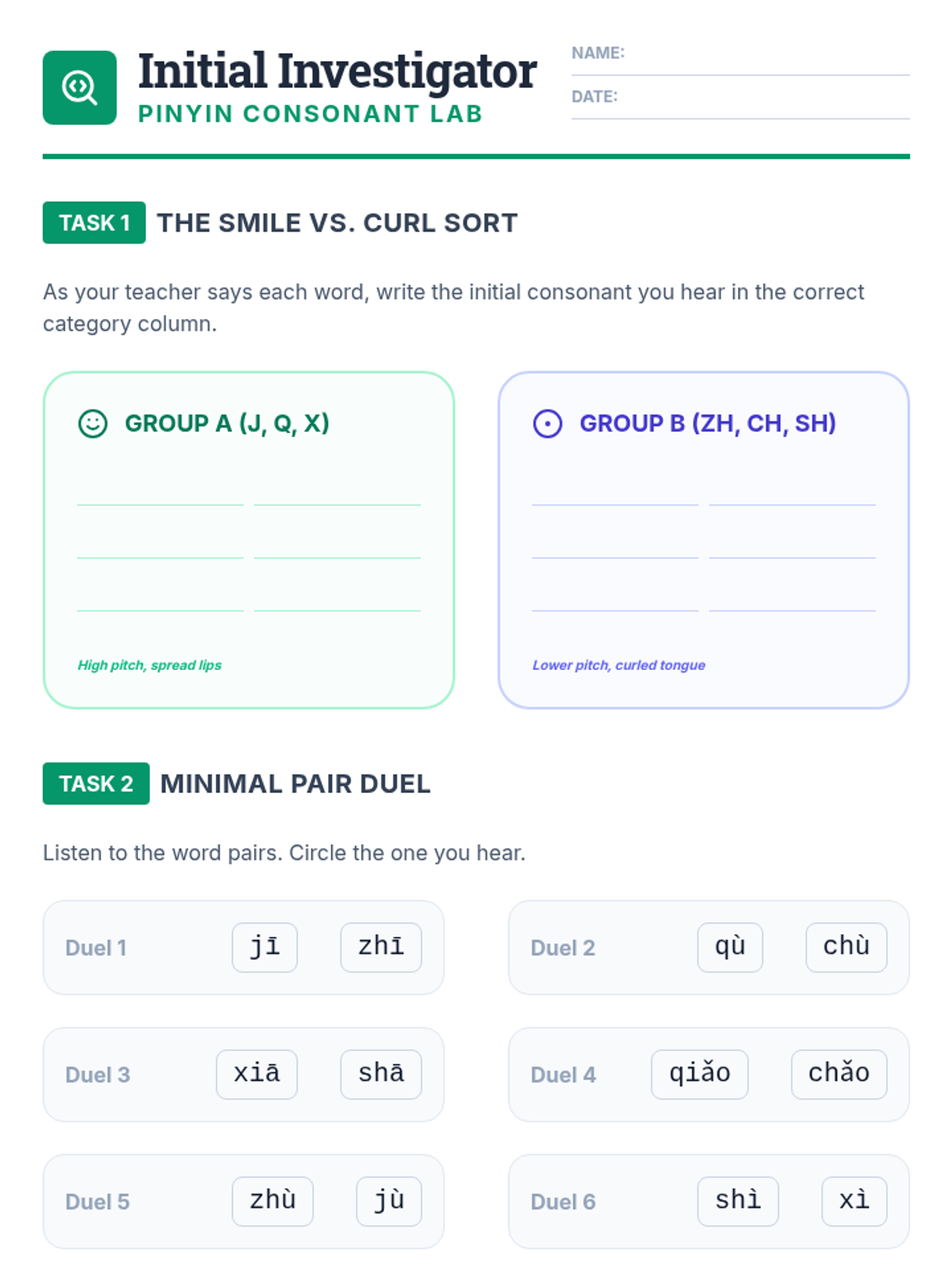Select zhù in Duel 5
The height and width of the screenshot is (1270, 952).
272,1201
